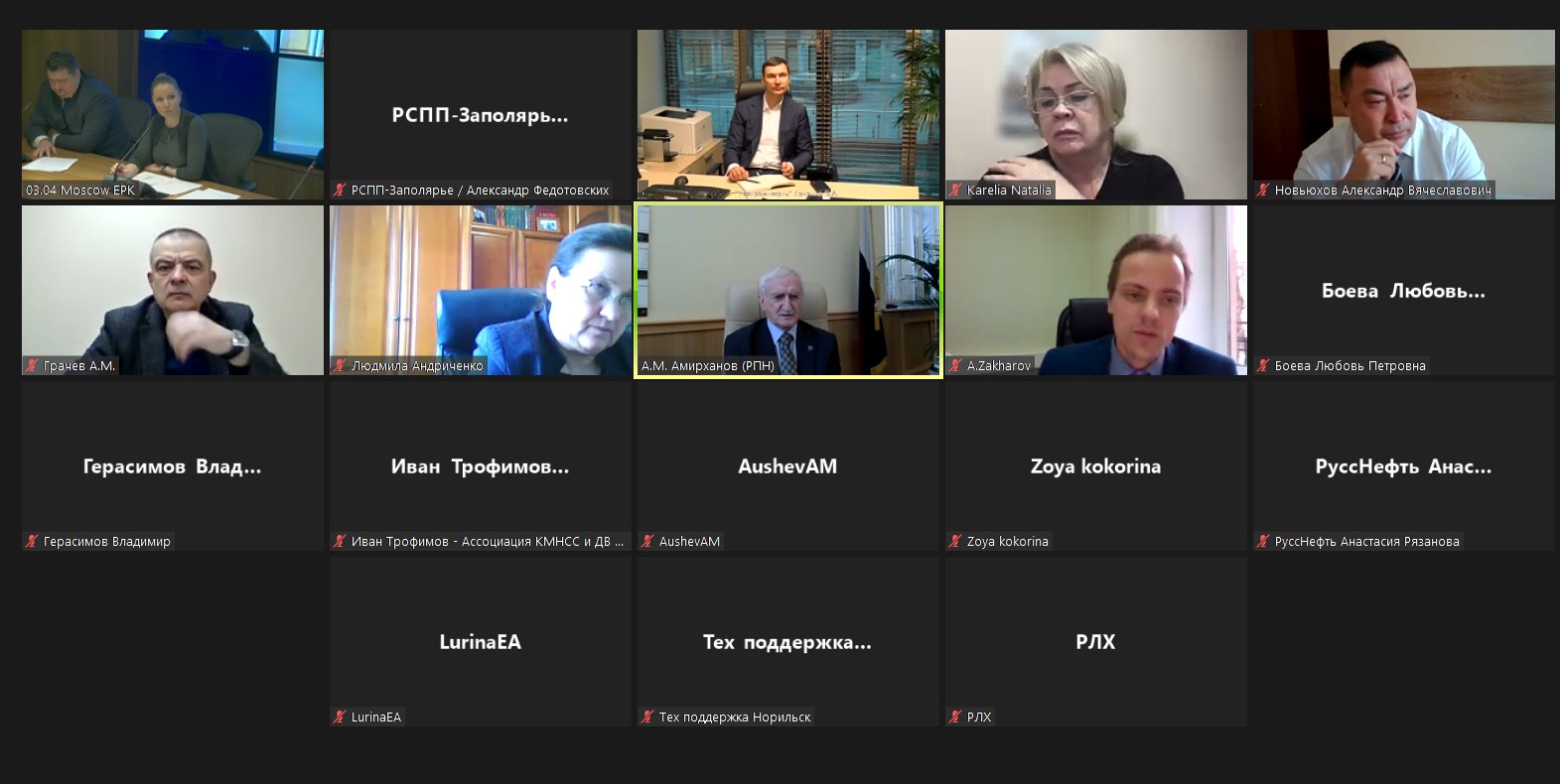Click muted mic icon beside Zoya kokorina label
Viewport: 1560px width, 784px height.
955,542
